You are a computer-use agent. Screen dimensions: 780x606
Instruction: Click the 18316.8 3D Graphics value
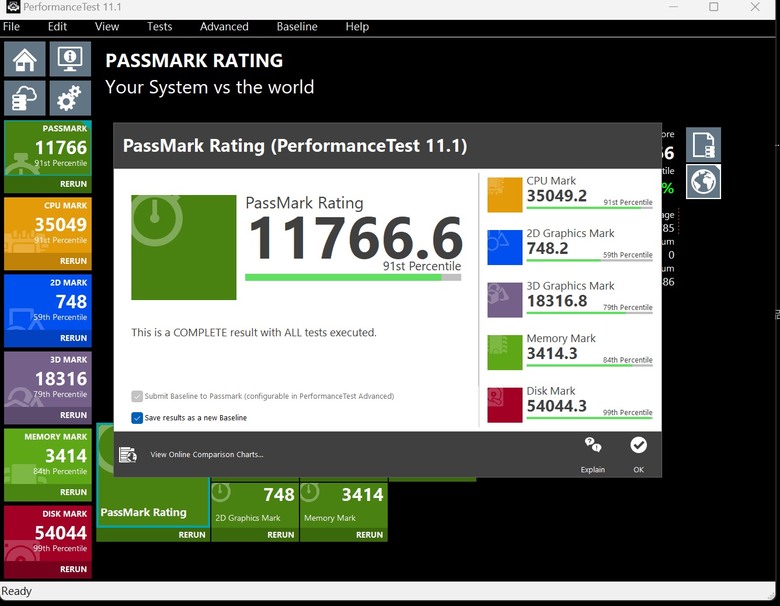(557, 301)
